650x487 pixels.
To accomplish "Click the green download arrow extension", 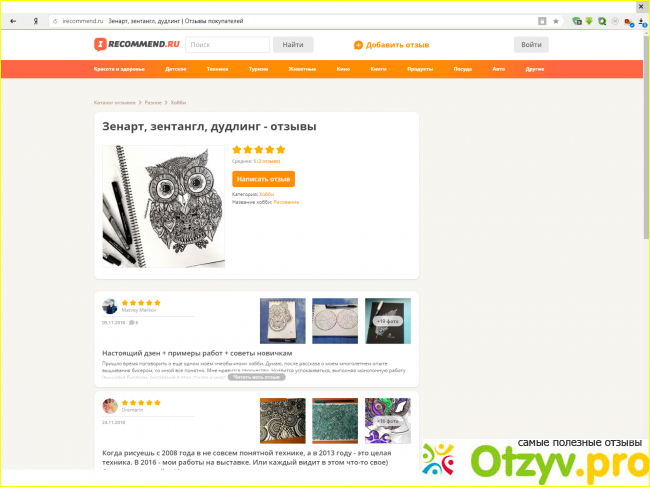I will (x=589, y=21).
